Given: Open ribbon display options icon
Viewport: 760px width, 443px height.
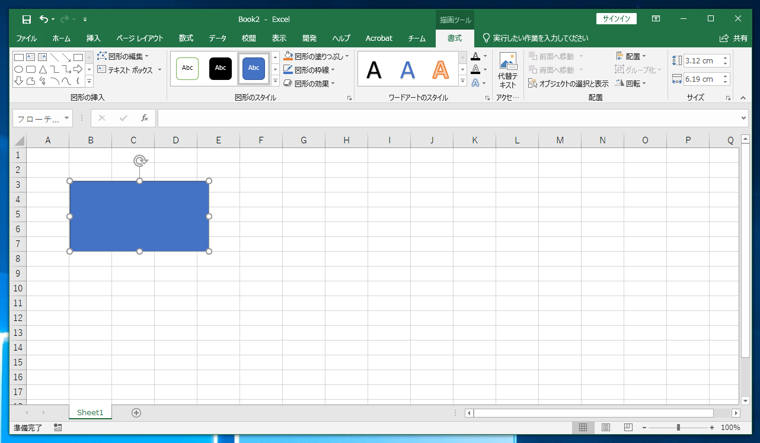Looking at the screenshot, I should tap(656, 19).
